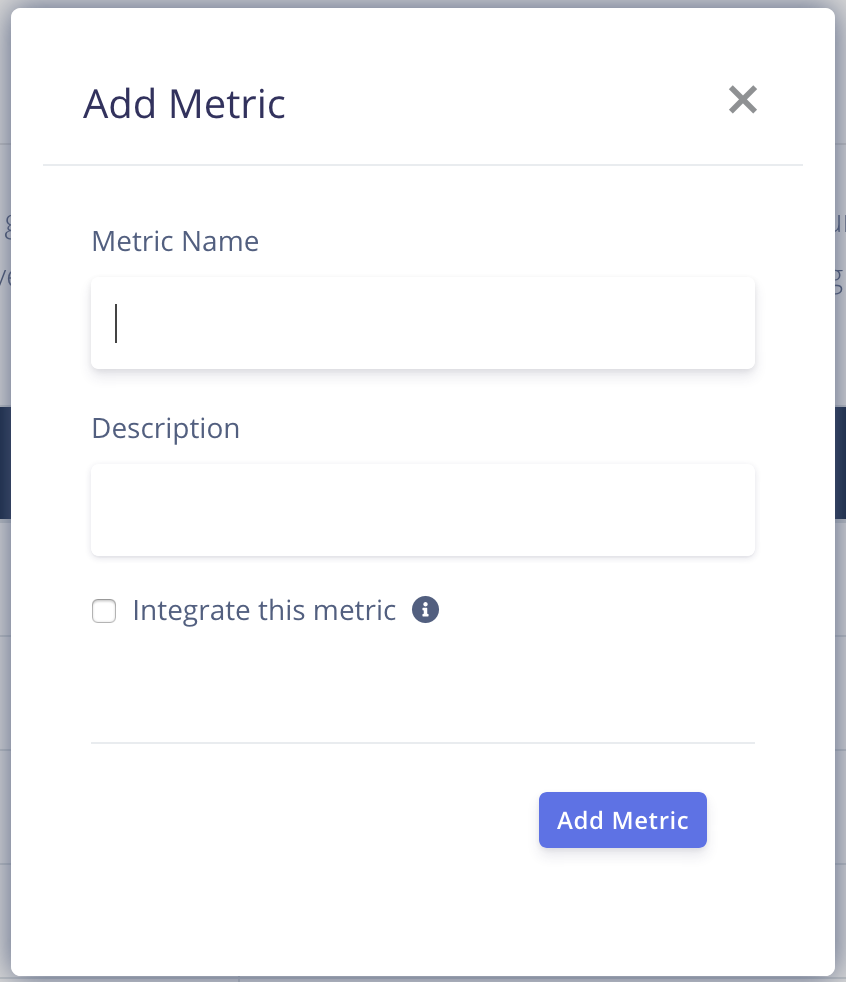The image size is (846, 982).
Task: Show the integrate metric help tooltip icon
Action: 425,609
